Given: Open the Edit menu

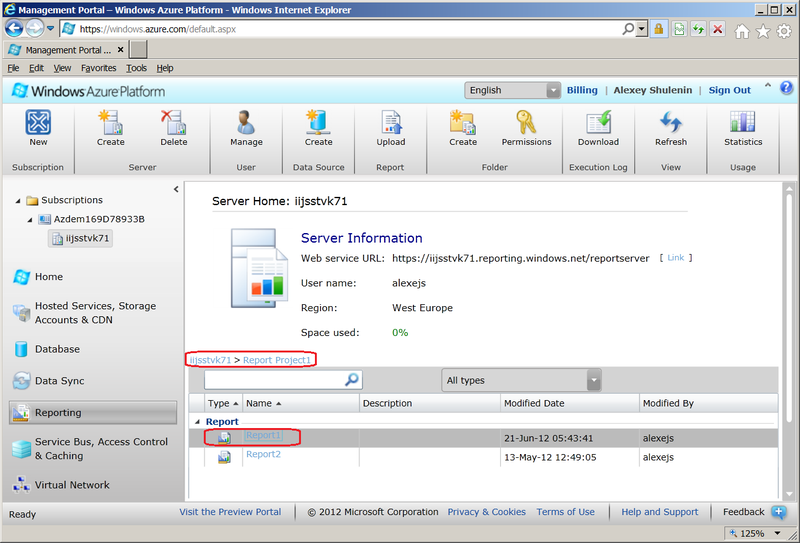Looking at the screenshot, I should pyautogui.click(x=36, y=68).
